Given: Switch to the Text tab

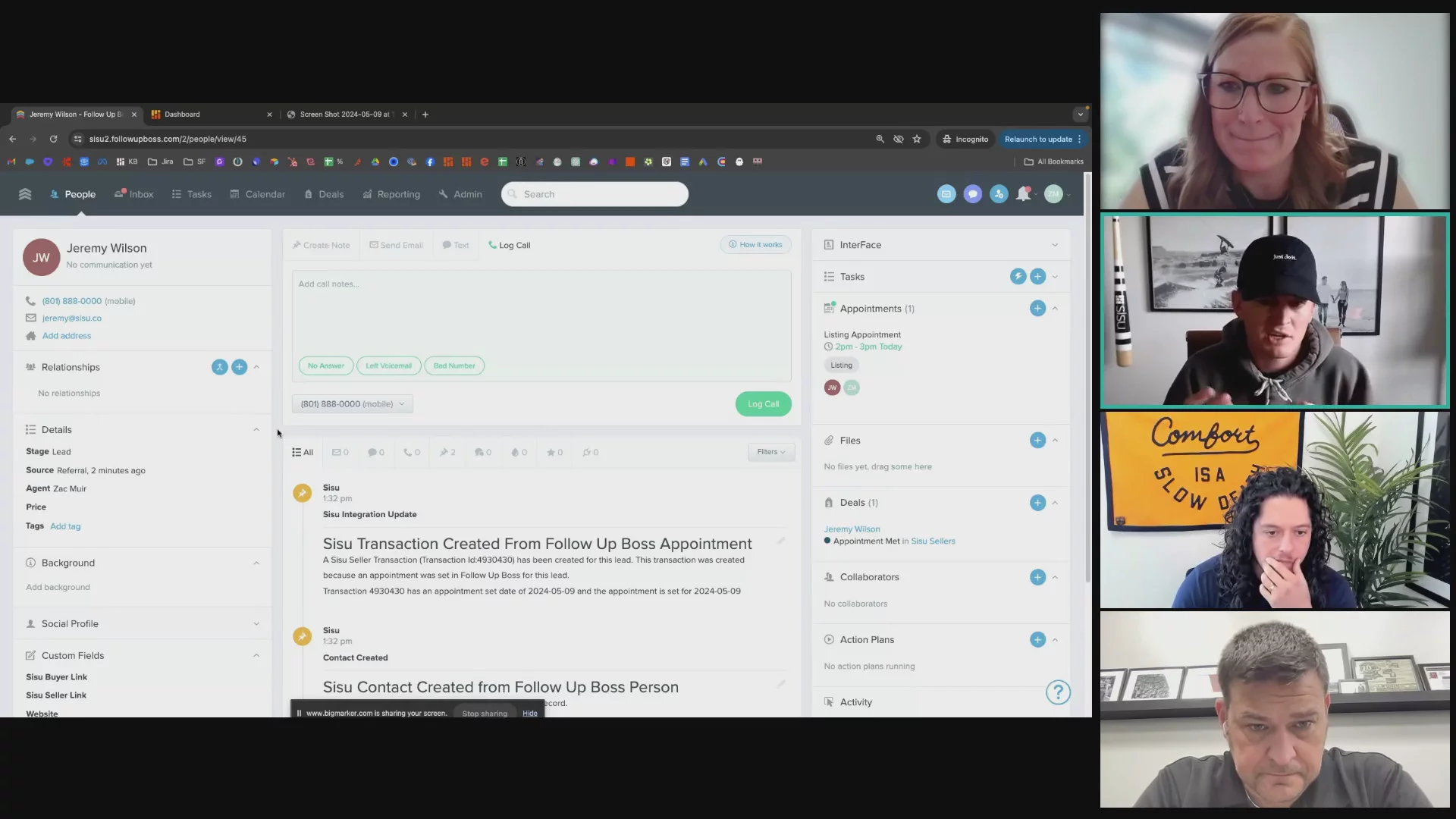Looking at the screenshot, I should [x=456, y=246].
